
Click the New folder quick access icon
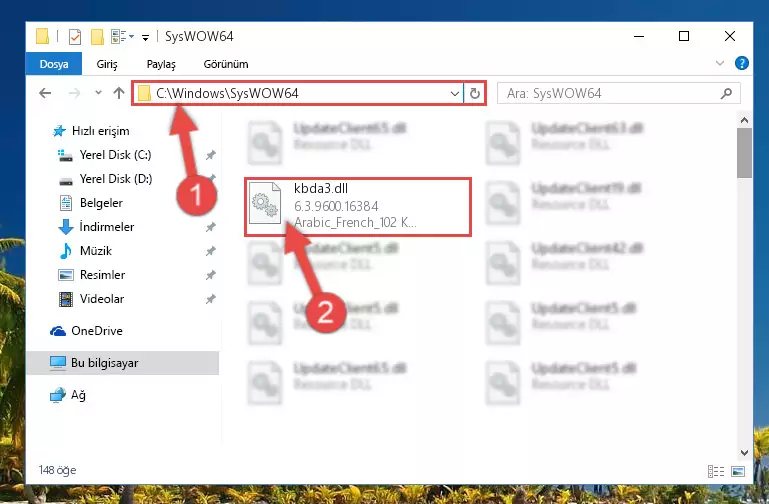pyautogui.click(x=97, y=37)
